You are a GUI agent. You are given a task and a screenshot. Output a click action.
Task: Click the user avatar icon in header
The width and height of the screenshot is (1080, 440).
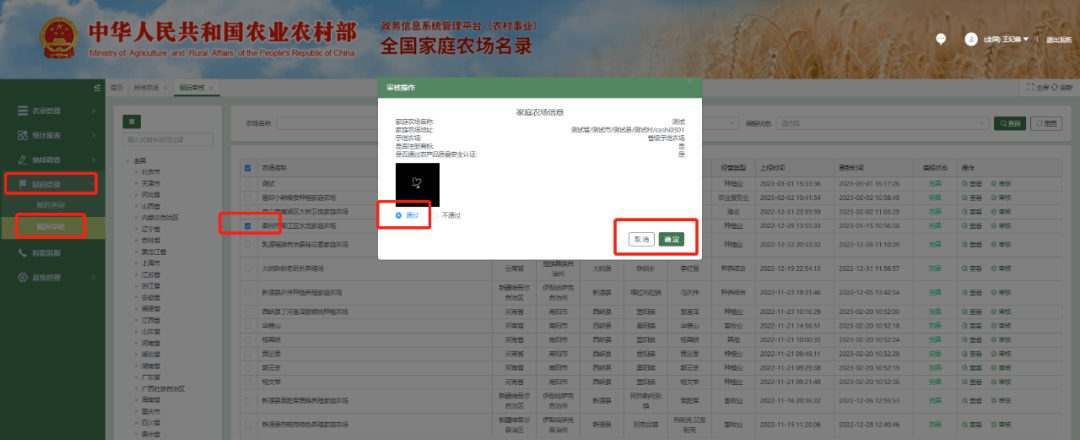(x=971, y=39)
